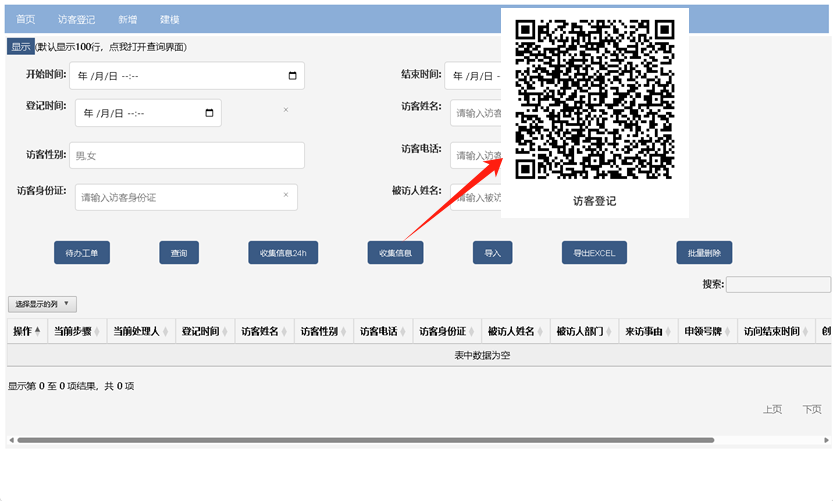
Task: Click the 访客电话 input field
Action: click(476, 155)
